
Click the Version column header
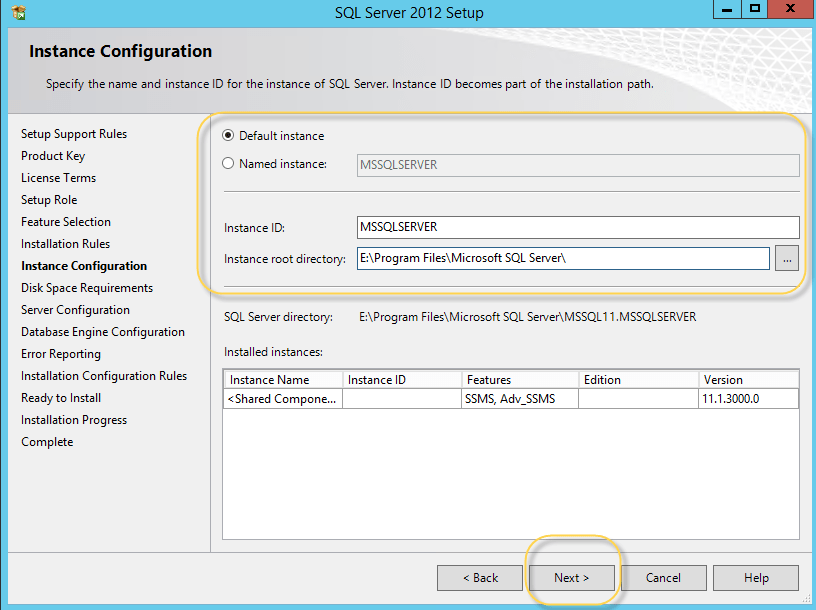[x=748, y=380]
